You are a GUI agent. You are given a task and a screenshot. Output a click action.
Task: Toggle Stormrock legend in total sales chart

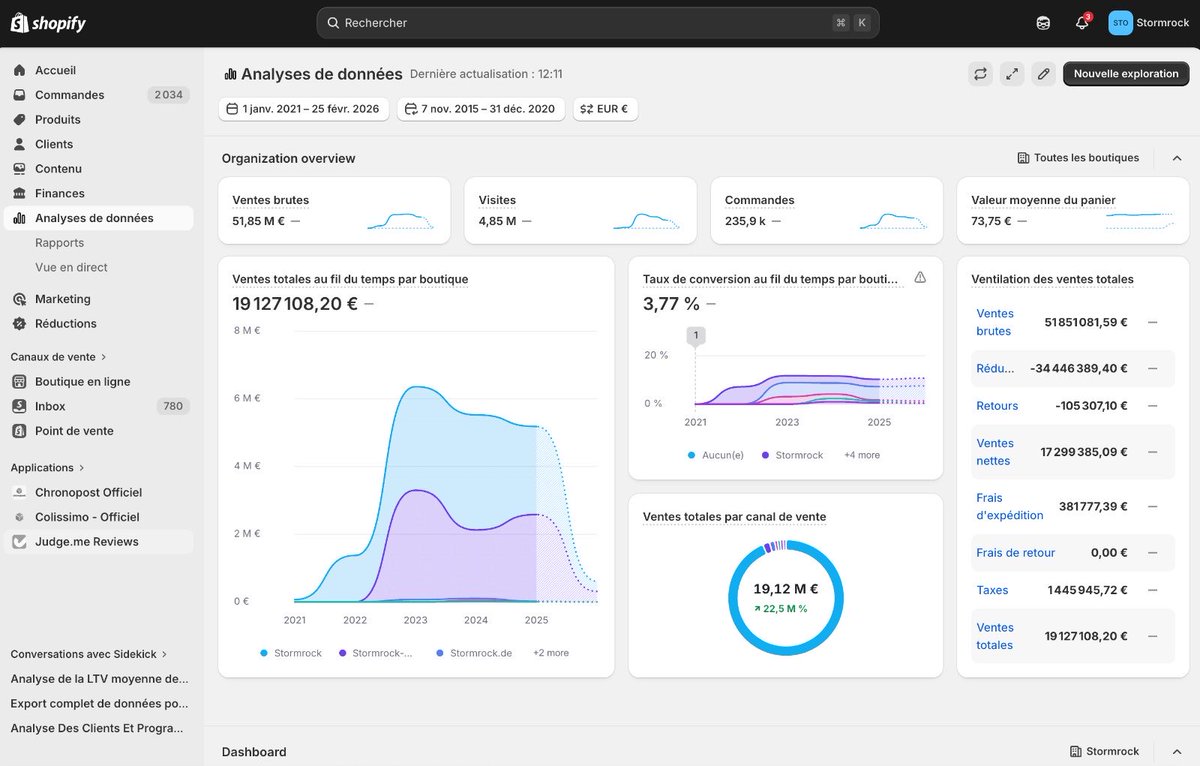(x=291, y=653)
